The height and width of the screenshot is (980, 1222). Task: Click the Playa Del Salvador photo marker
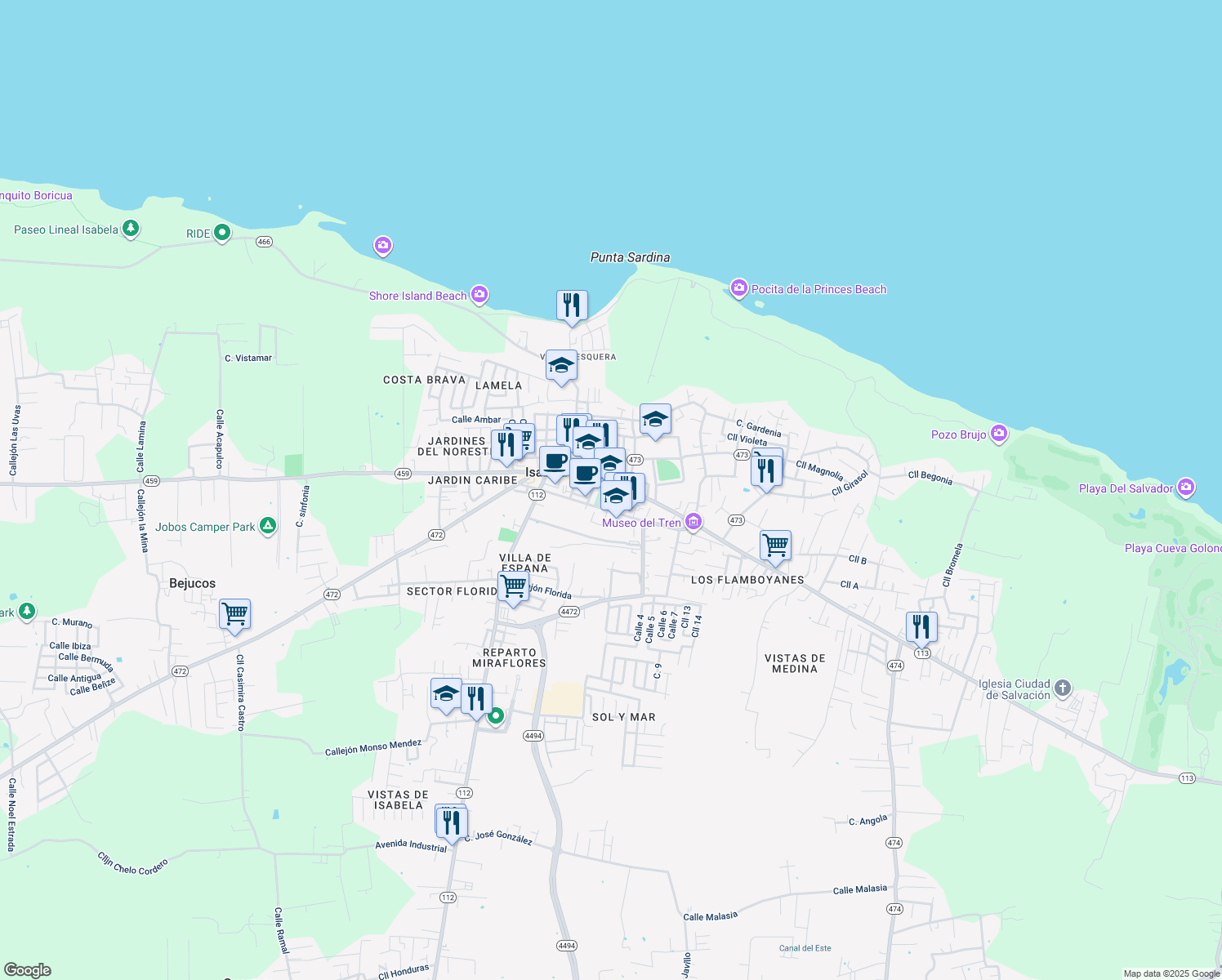[1186, 488]
